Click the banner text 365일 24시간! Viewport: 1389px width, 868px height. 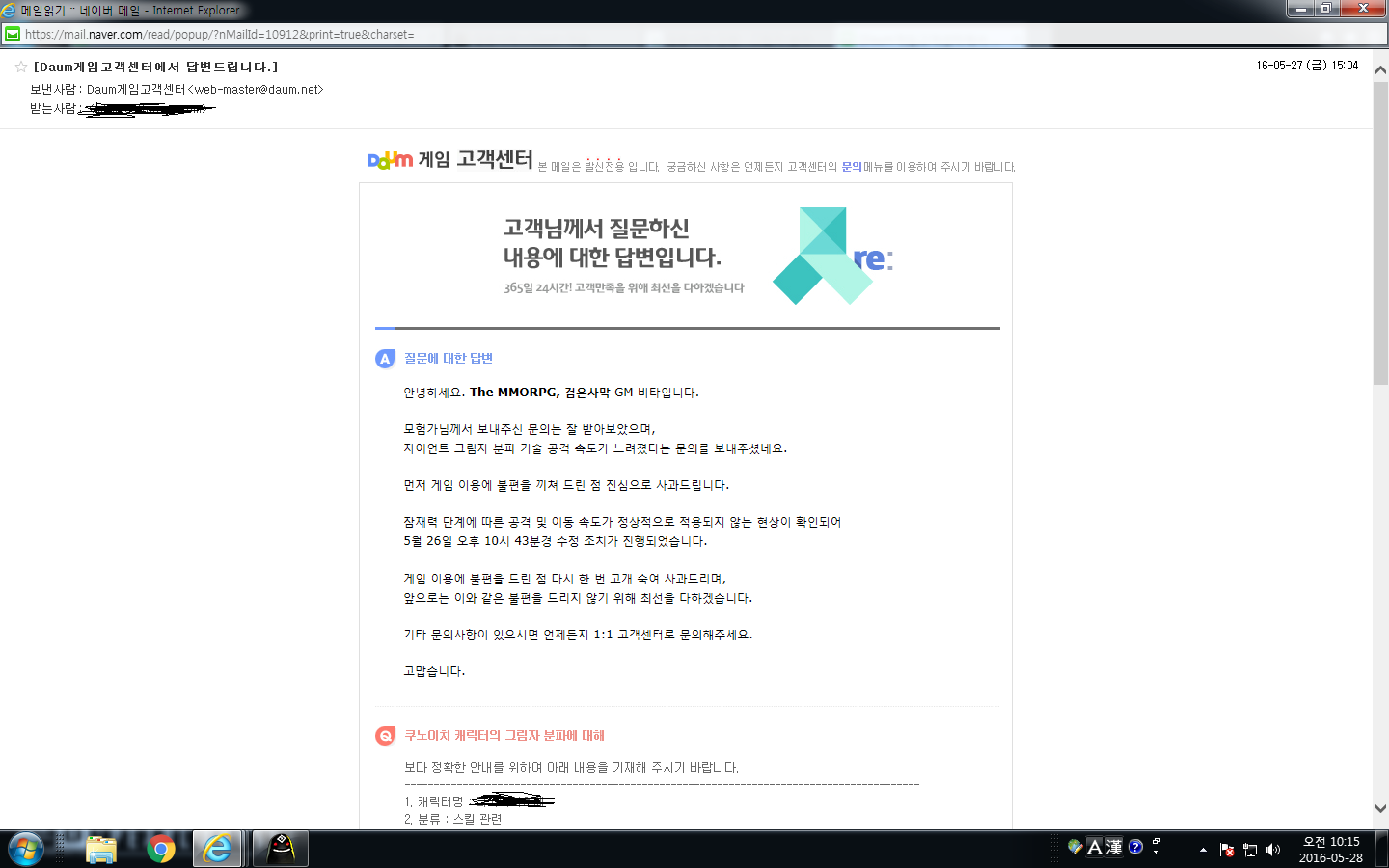click(x=624, y=287)
